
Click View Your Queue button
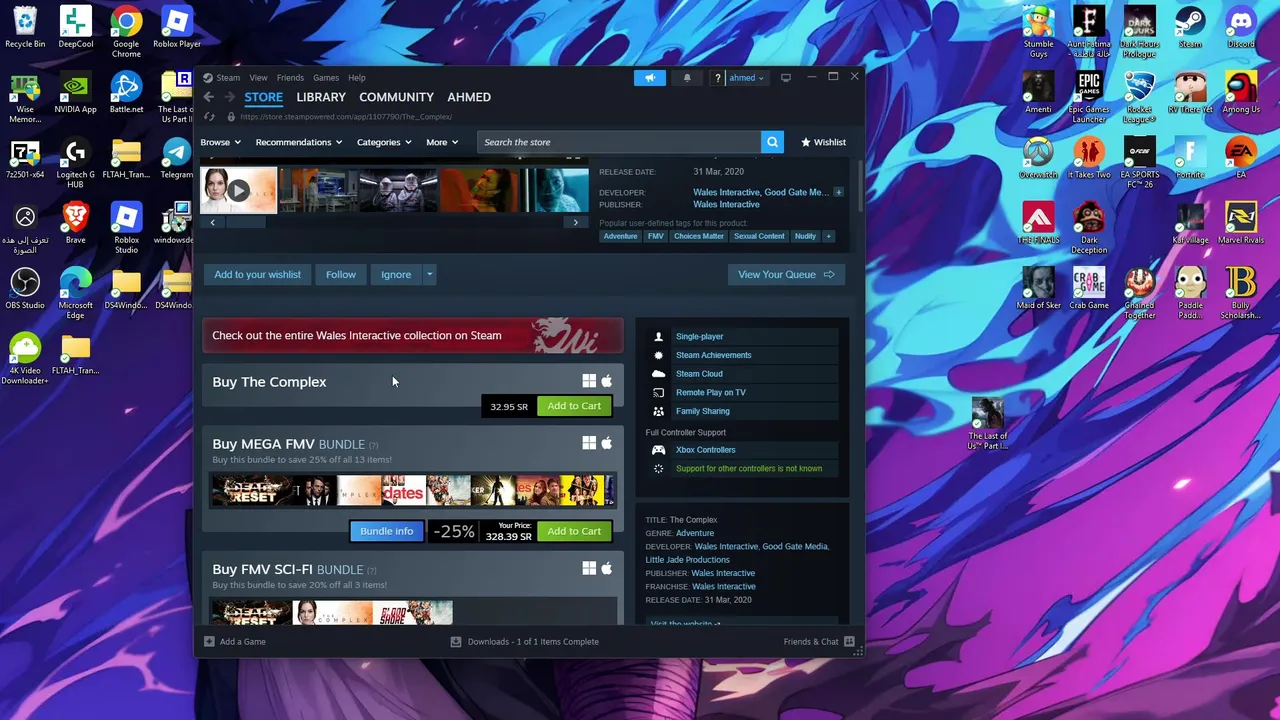(786, 274)
